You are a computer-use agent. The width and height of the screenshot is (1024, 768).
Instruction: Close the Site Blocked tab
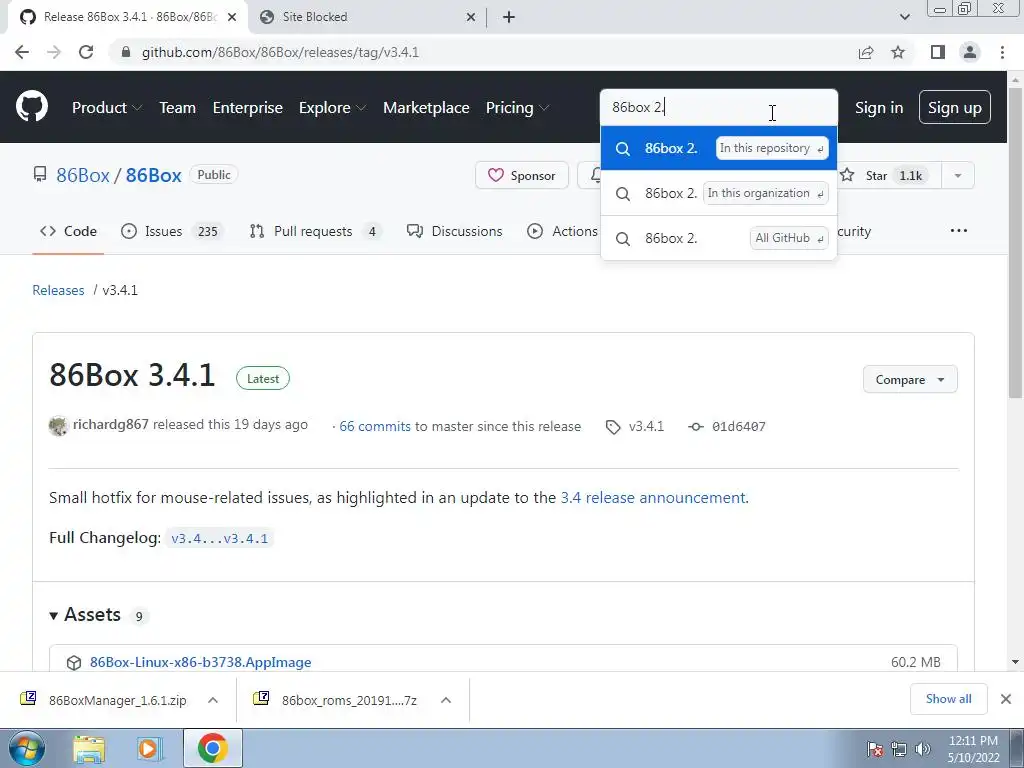(x=470, y=17)
